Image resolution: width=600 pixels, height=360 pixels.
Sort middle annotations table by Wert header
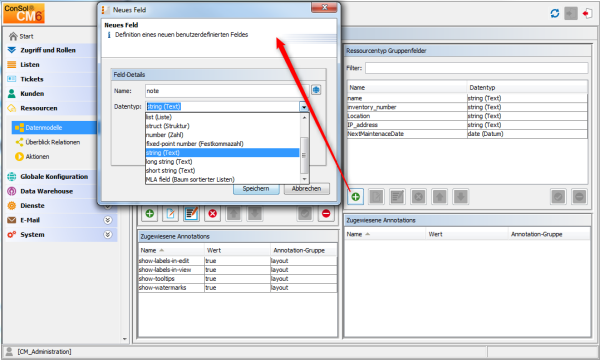coord(237,250)
